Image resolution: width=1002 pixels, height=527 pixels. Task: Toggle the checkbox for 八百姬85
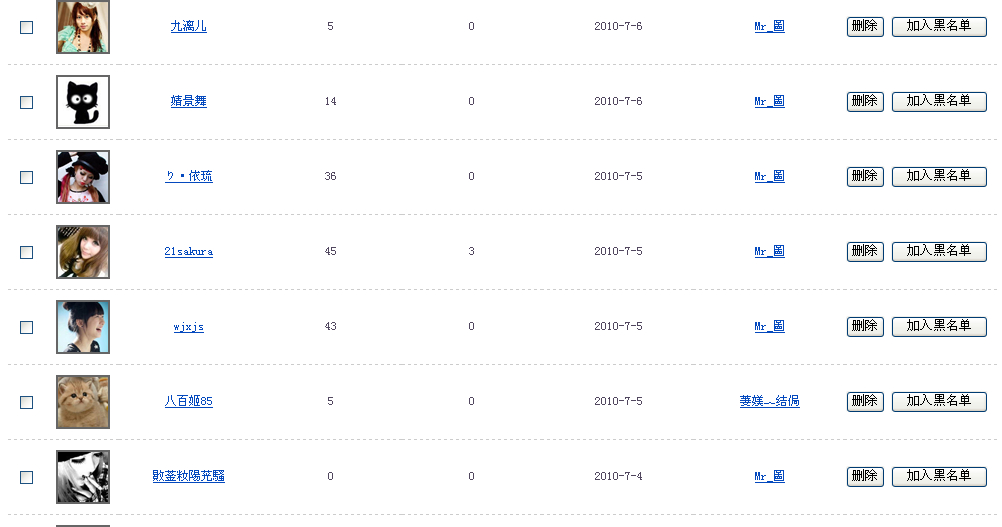27,403
